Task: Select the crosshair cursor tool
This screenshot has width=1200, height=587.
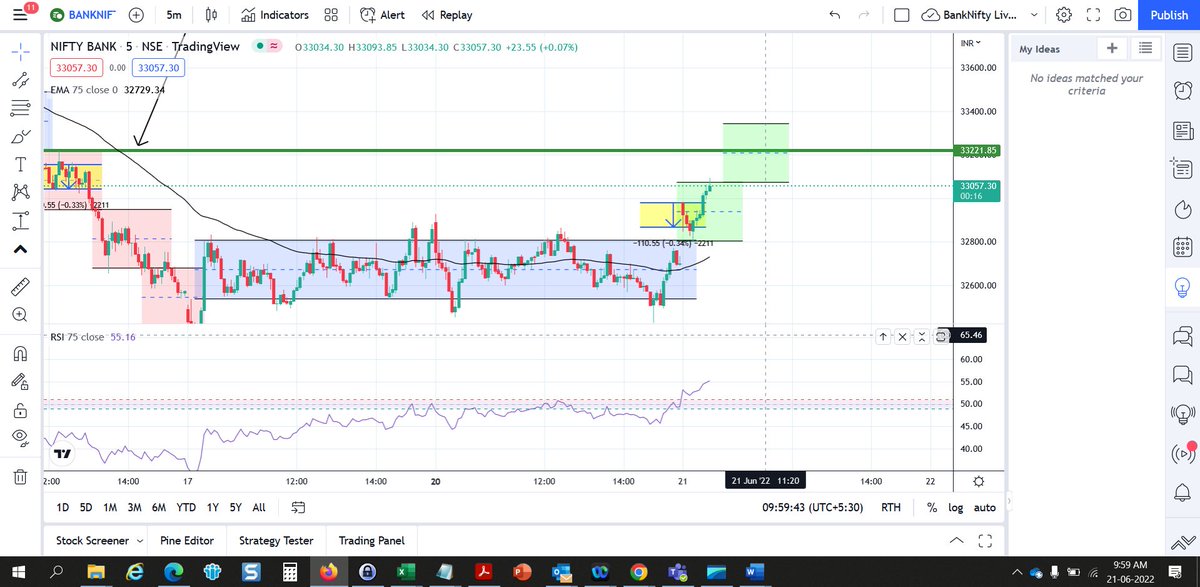Action: coord(20,51)
